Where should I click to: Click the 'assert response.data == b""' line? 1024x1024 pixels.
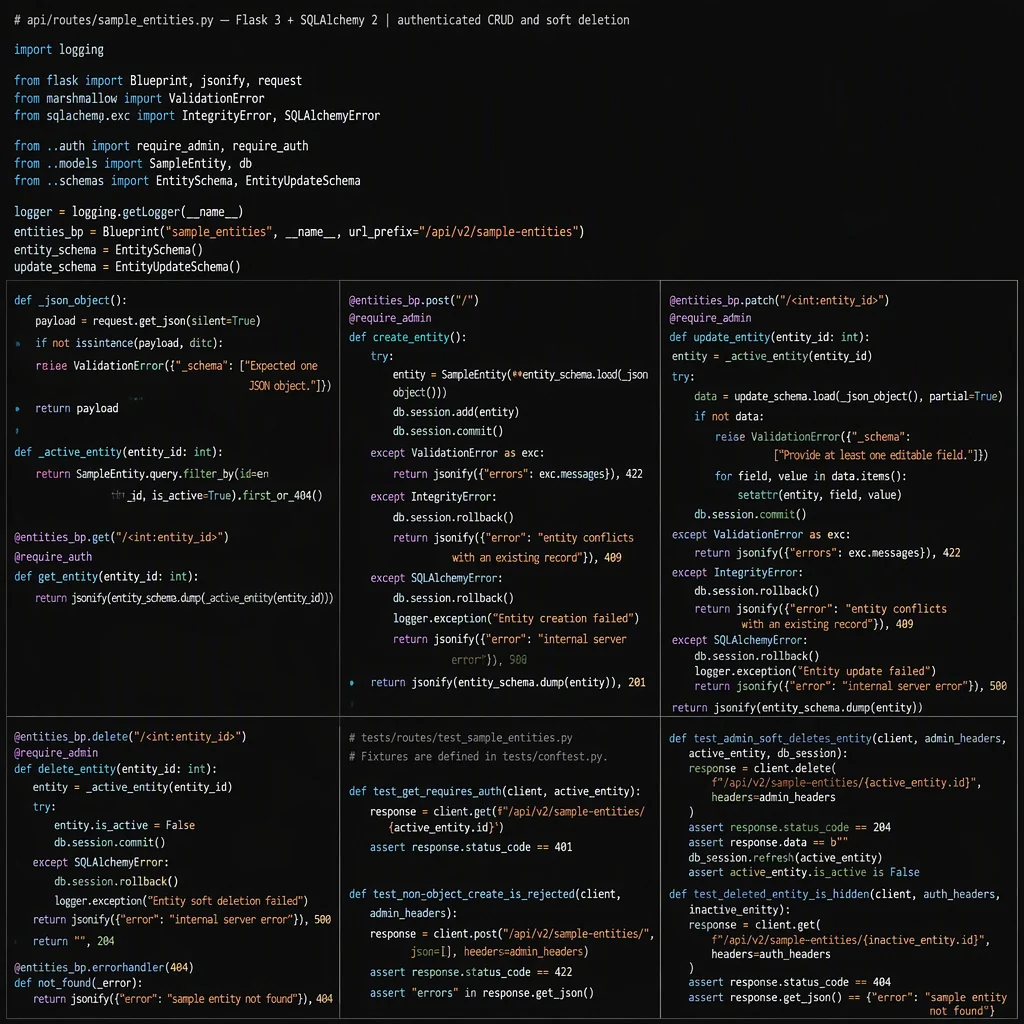pyautogui.click(x=768, y=842)
